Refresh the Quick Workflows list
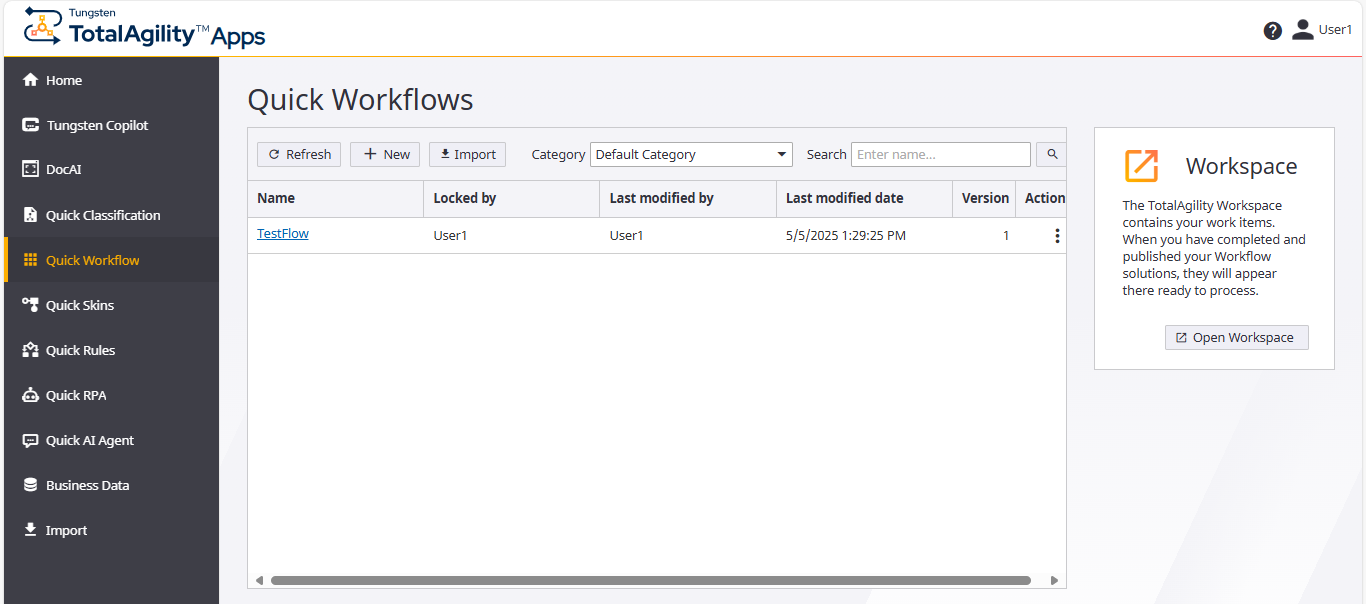This screenshot has width=1366, height=604. [298, 154]
